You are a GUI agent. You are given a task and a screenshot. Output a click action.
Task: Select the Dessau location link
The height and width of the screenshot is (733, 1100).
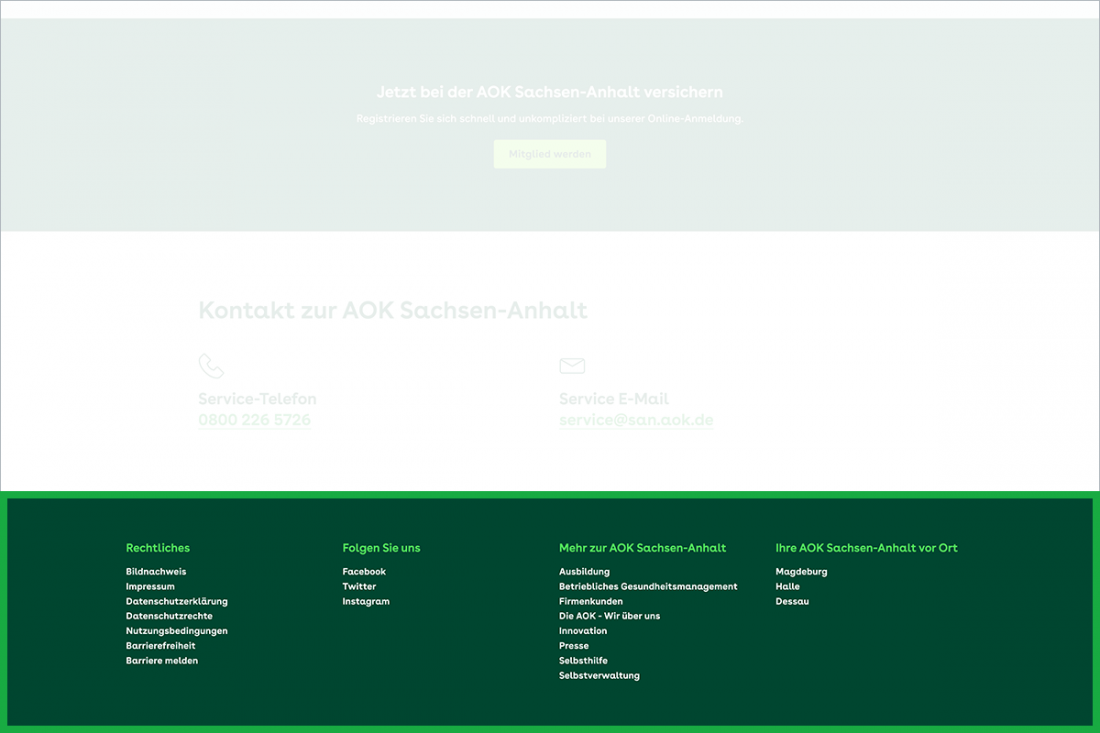pos(792,601)
